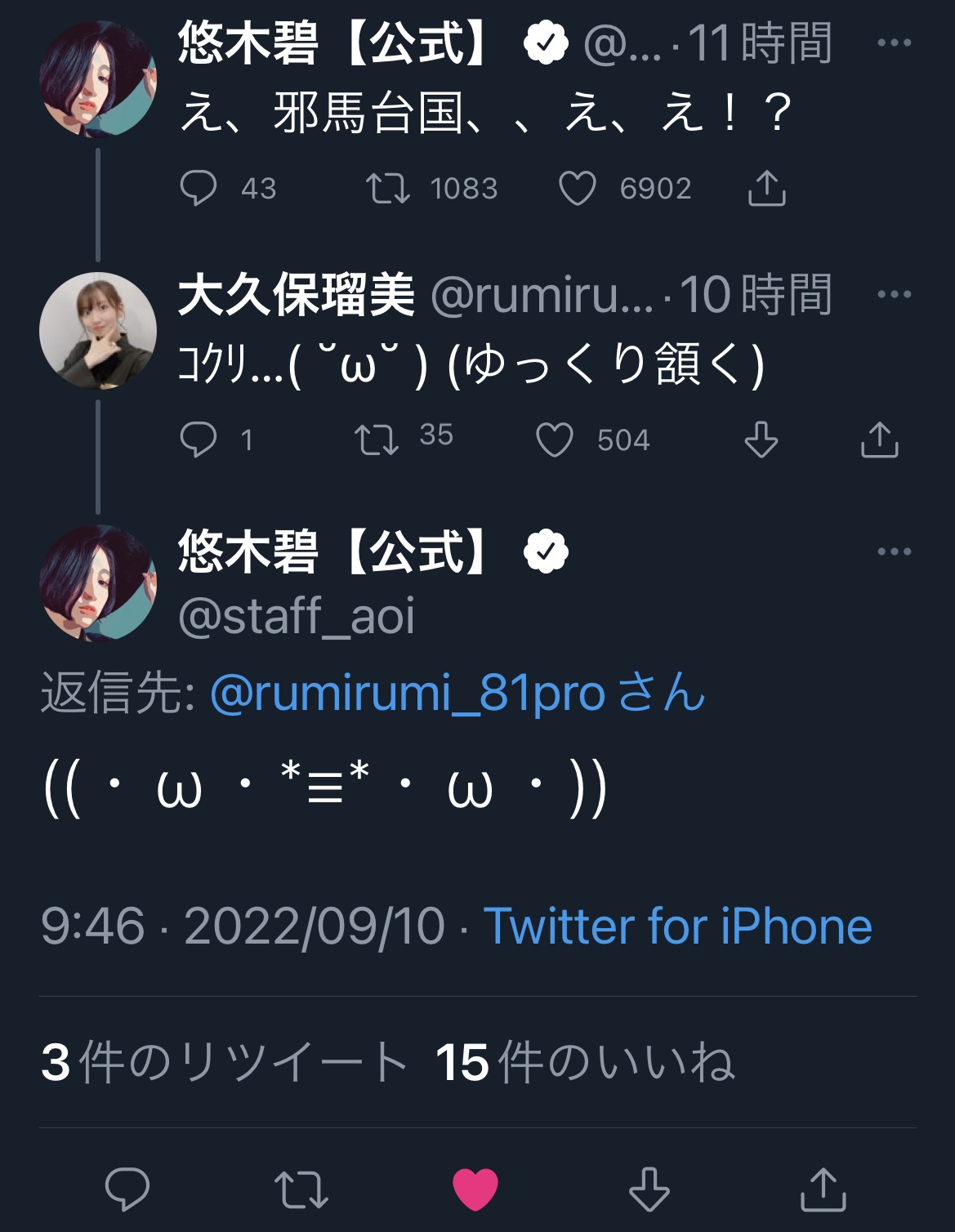View the 15件のいいね list
This screenshot has height=1232, width=955.
[x=585, y=1062]
